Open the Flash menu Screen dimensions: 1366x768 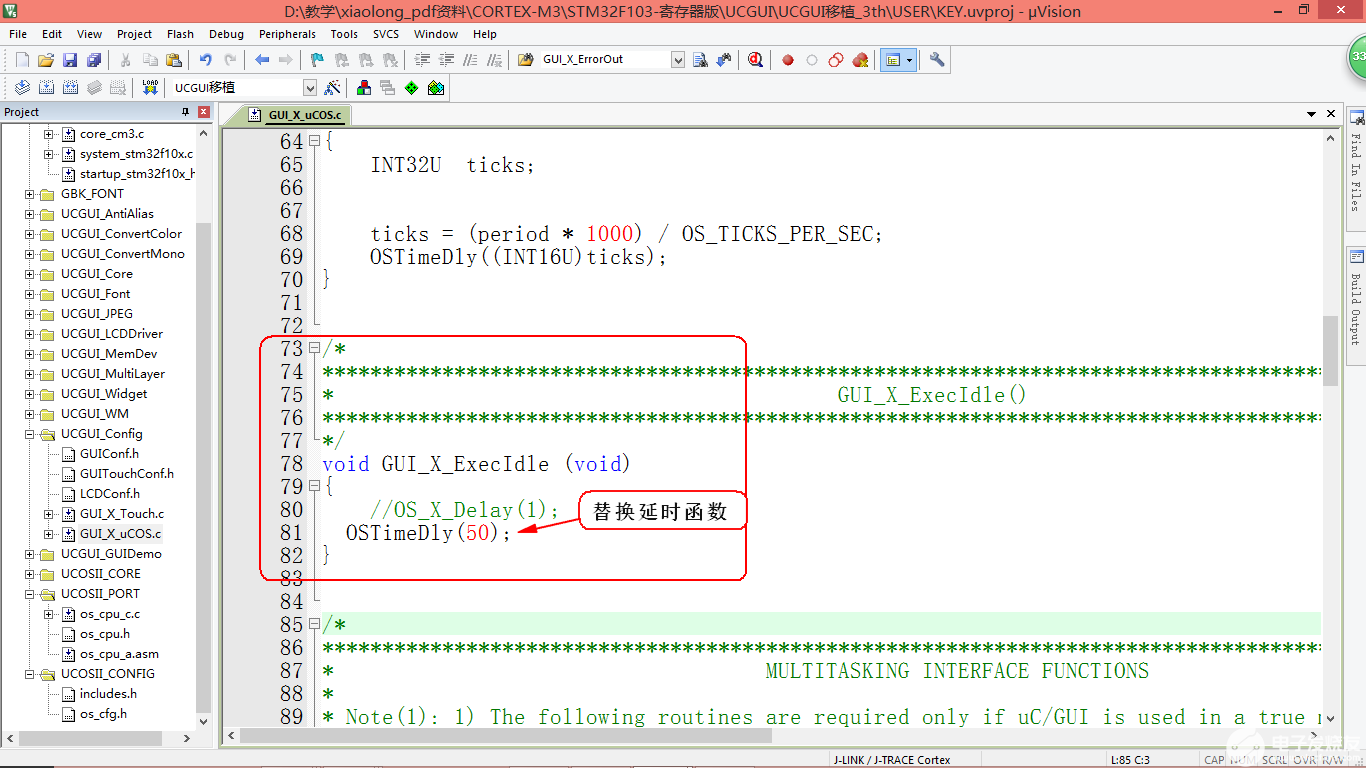(x=181, y=34)
